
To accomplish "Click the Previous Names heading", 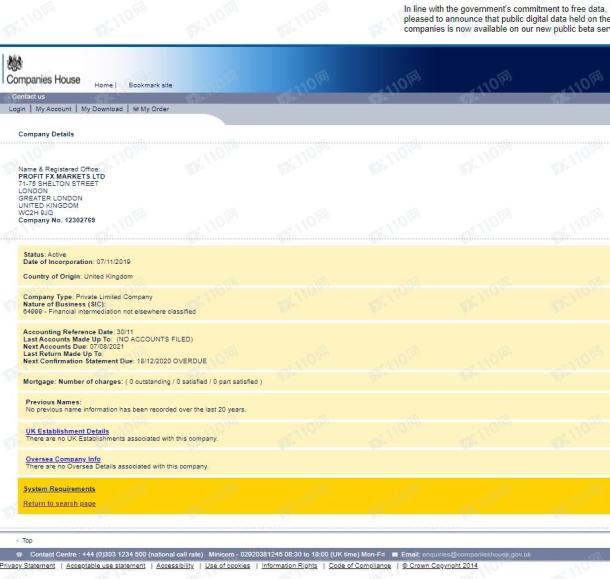I will click(54, 402).
